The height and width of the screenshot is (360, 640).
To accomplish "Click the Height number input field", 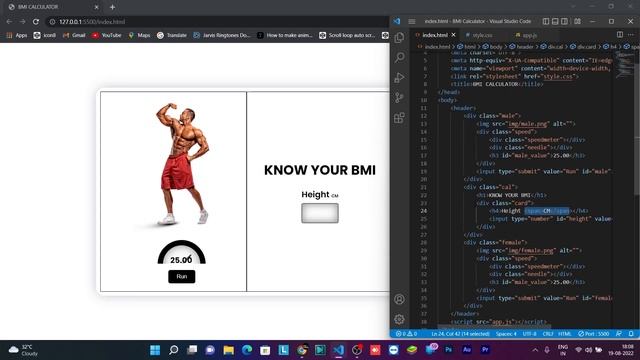I will point(320,213).
